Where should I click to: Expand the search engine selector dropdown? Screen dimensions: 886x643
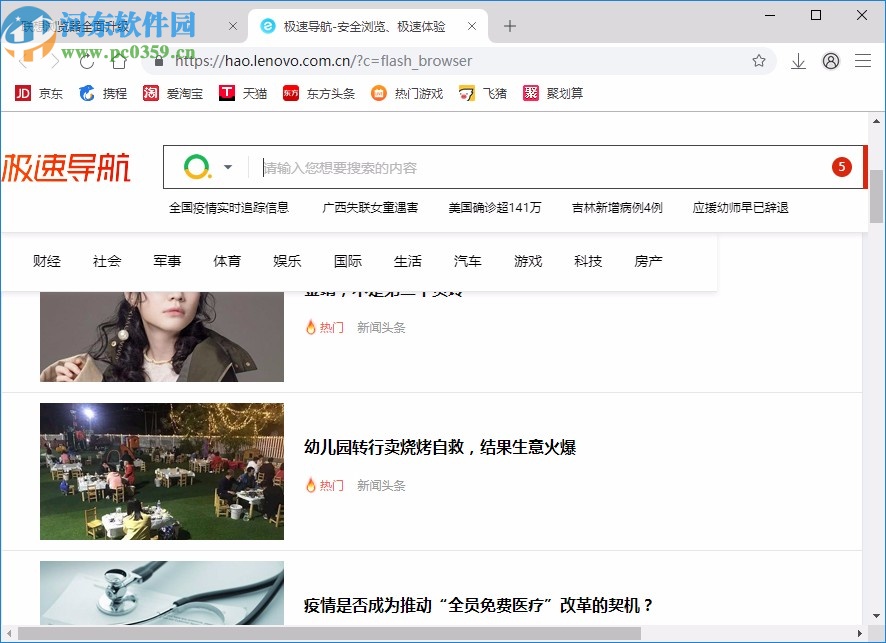point(227,166)
